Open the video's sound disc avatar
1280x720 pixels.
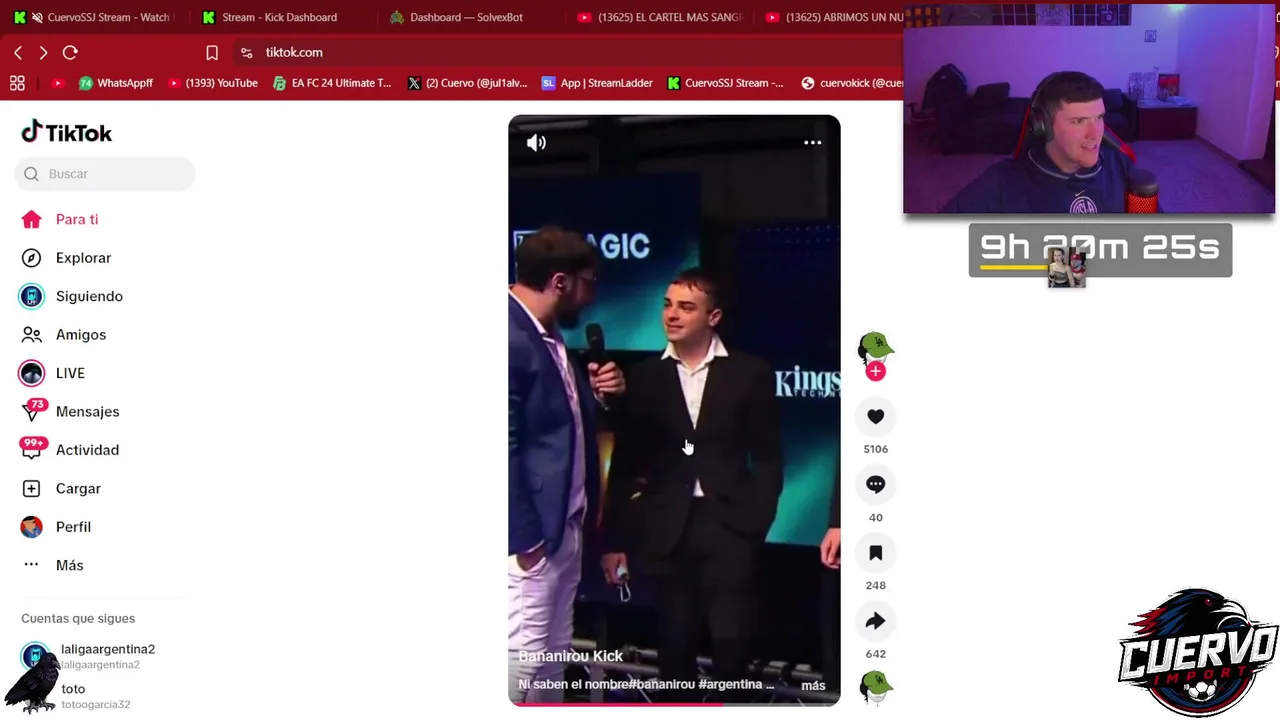coord(876,689)
